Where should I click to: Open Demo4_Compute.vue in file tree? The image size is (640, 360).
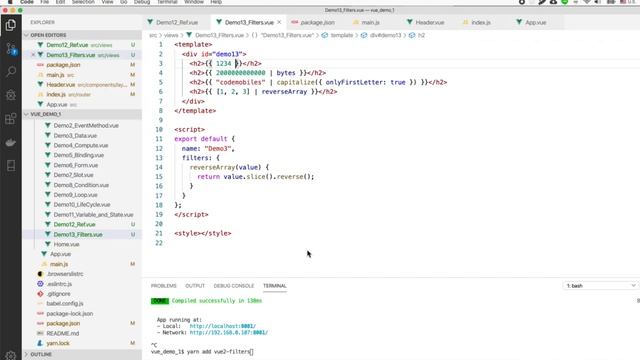[x=82, y=145]
